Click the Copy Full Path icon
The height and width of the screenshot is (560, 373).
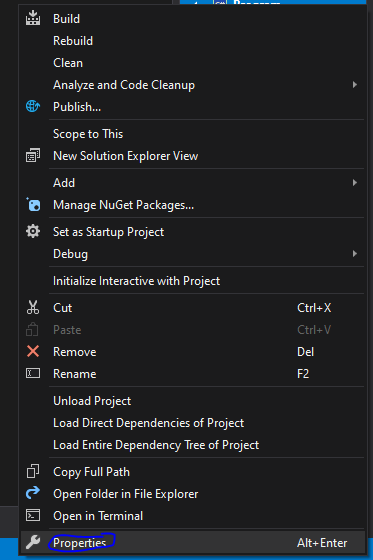coord(33,471)
